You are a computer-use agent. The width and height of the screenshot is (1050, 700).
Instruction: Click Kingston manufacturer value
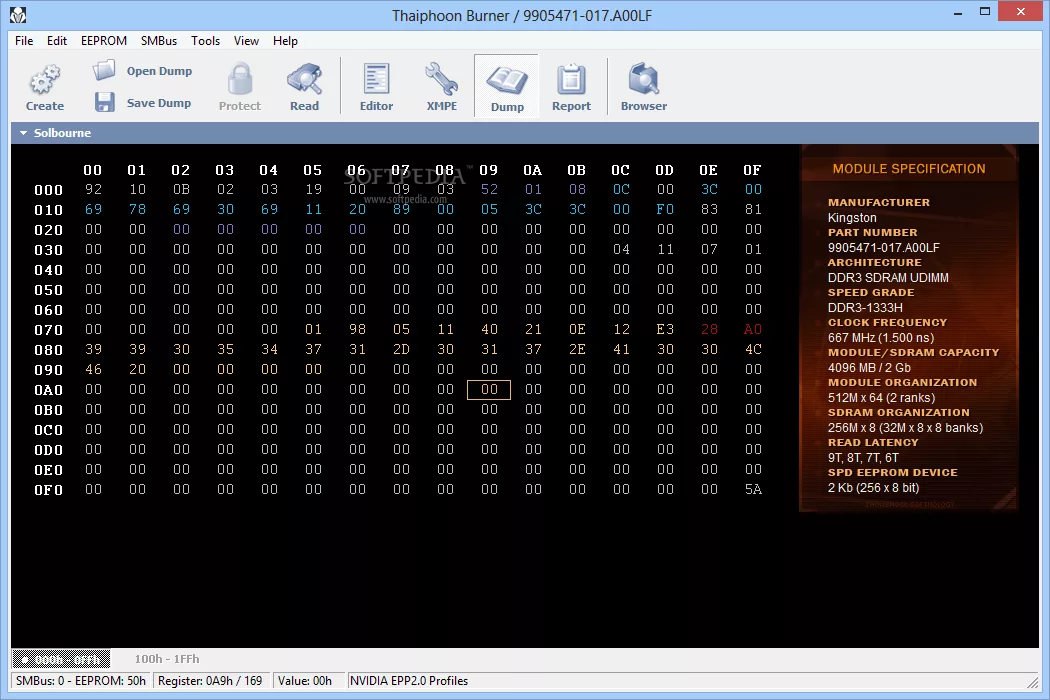pos(852,218)
